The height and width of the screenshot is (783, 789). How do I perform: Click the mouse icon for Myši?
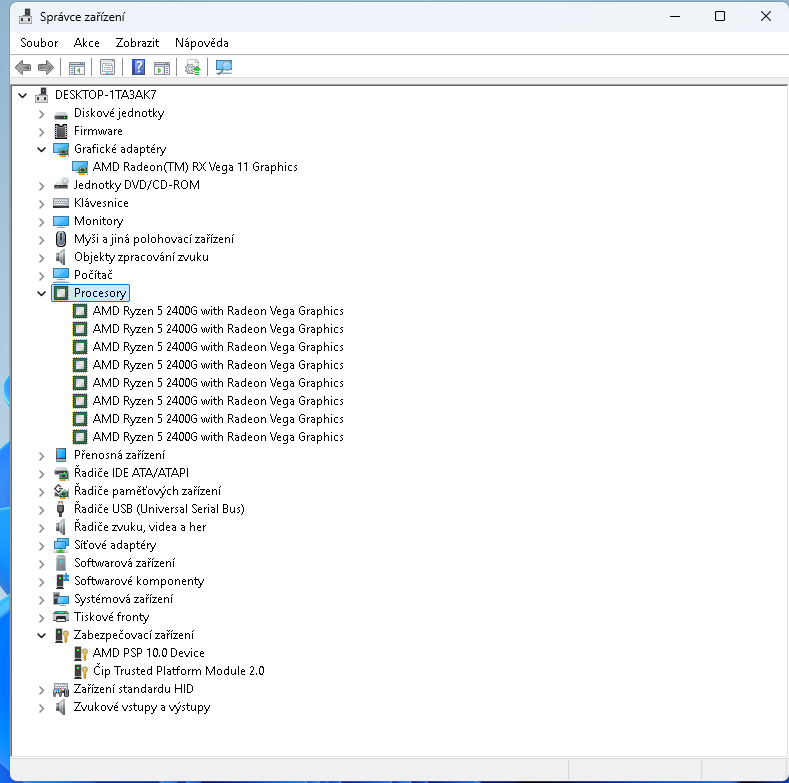[61, 239]
